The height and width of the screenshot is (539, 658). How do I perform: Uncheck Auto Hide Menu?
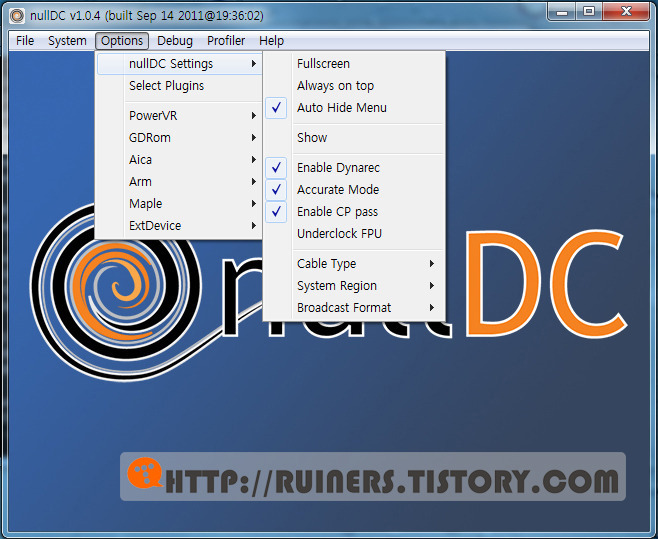pos(354,108)
